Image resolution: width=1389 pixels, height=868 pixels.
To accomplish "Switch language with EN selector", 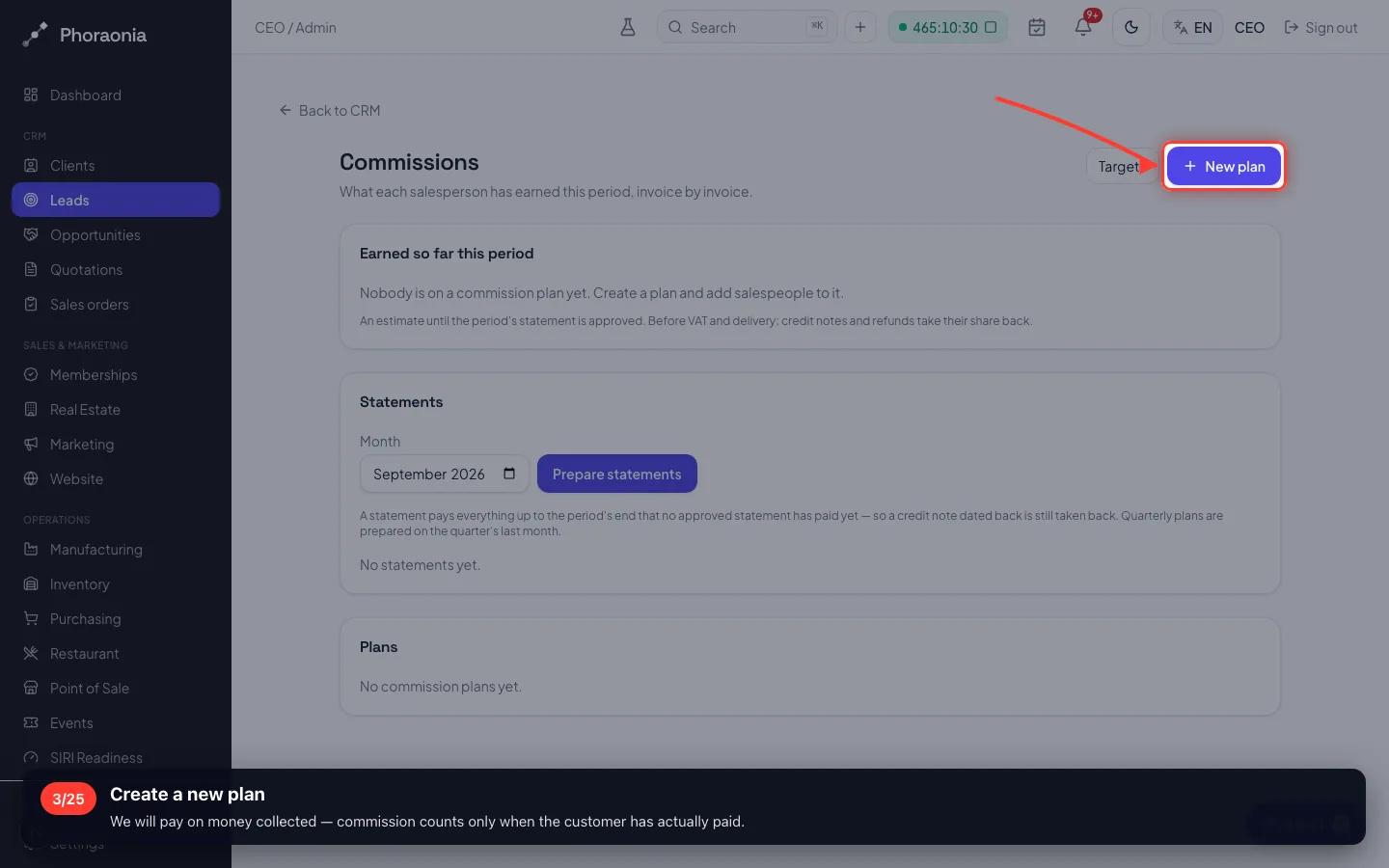I will pyautogui.click(x=1193, y=27).
